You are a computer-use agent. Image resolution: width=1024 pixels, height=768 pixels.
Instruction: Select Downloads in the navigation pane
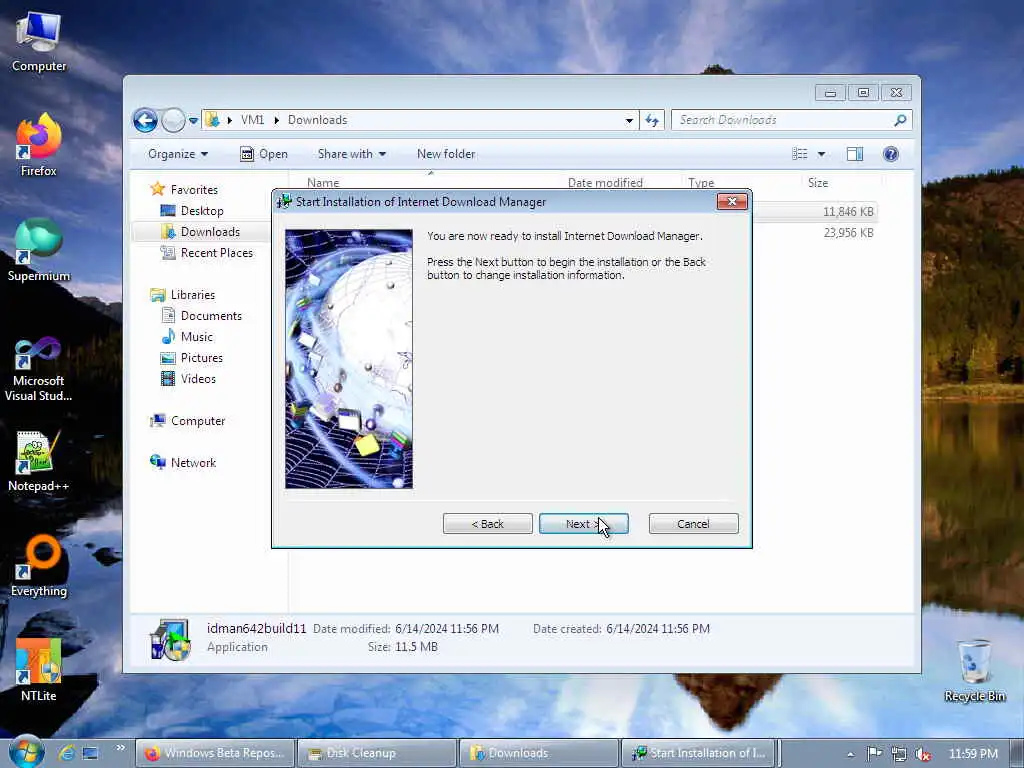pyautogui.click(x=210, y=232)
